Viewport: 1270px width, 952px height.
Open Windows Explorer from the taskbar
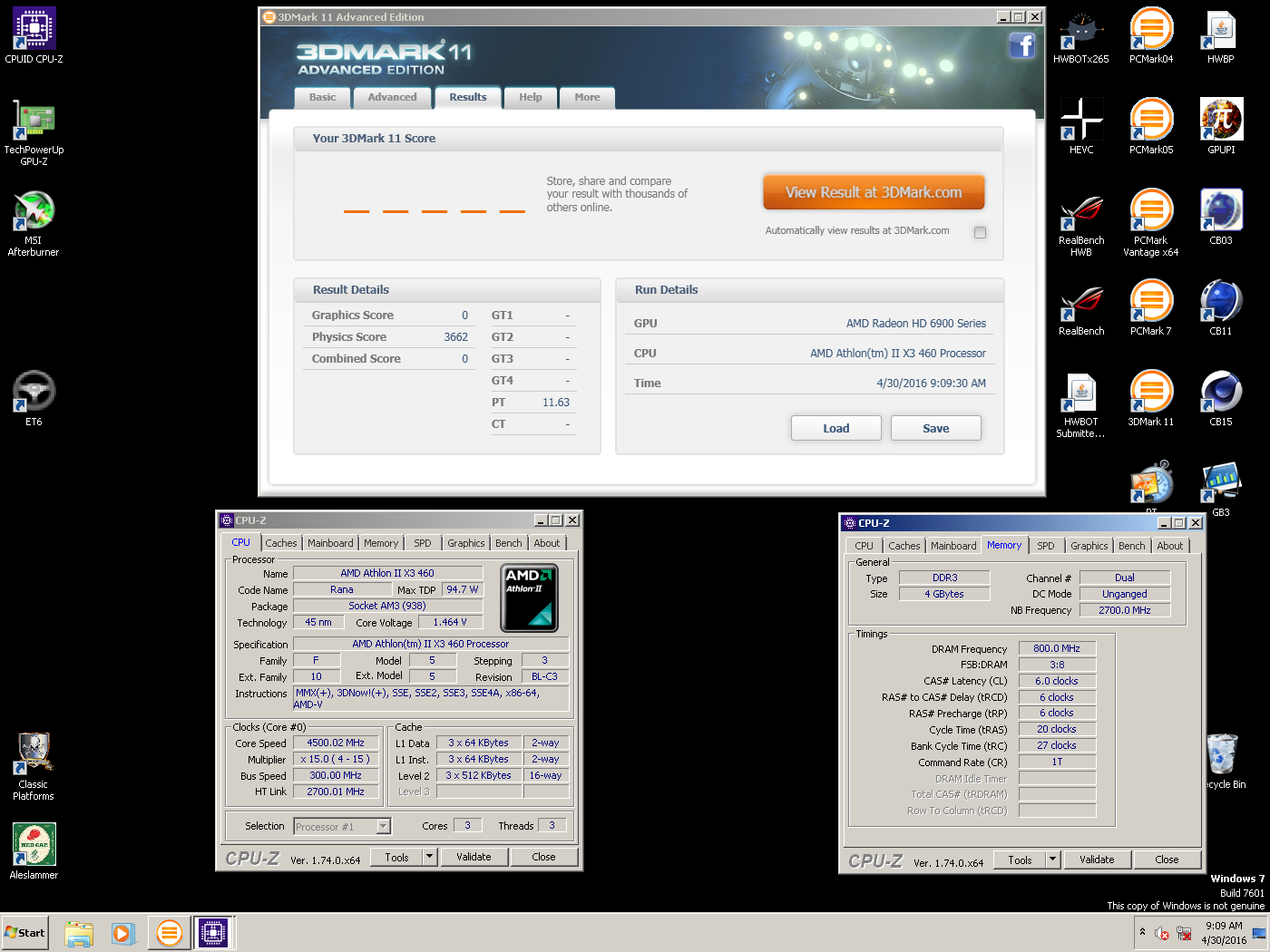click(79, 933)
